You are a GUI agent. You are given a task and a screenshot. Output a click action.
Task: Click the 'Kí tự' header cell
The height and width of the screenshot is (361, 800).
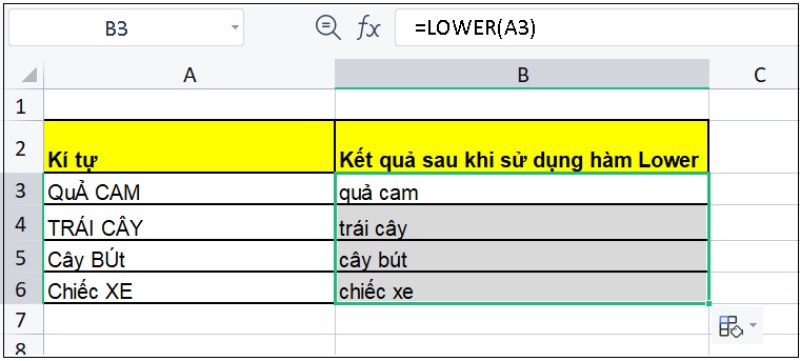click(189, 147)
